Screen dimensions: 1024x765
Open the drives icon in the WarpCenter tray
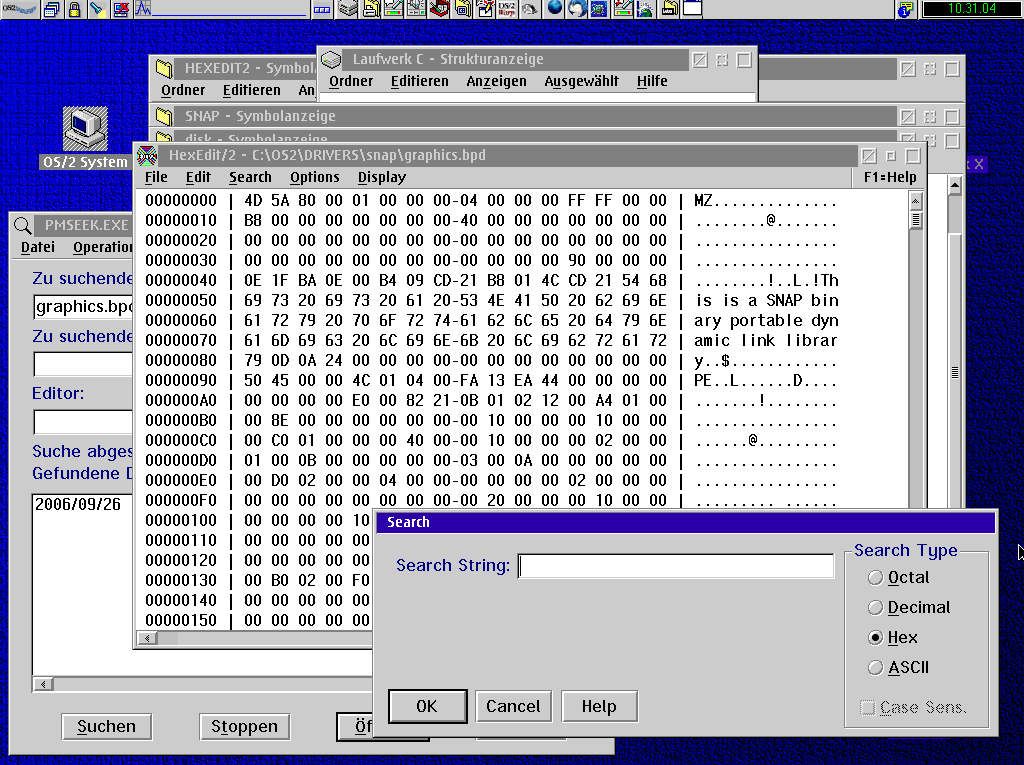coord(349,8)
